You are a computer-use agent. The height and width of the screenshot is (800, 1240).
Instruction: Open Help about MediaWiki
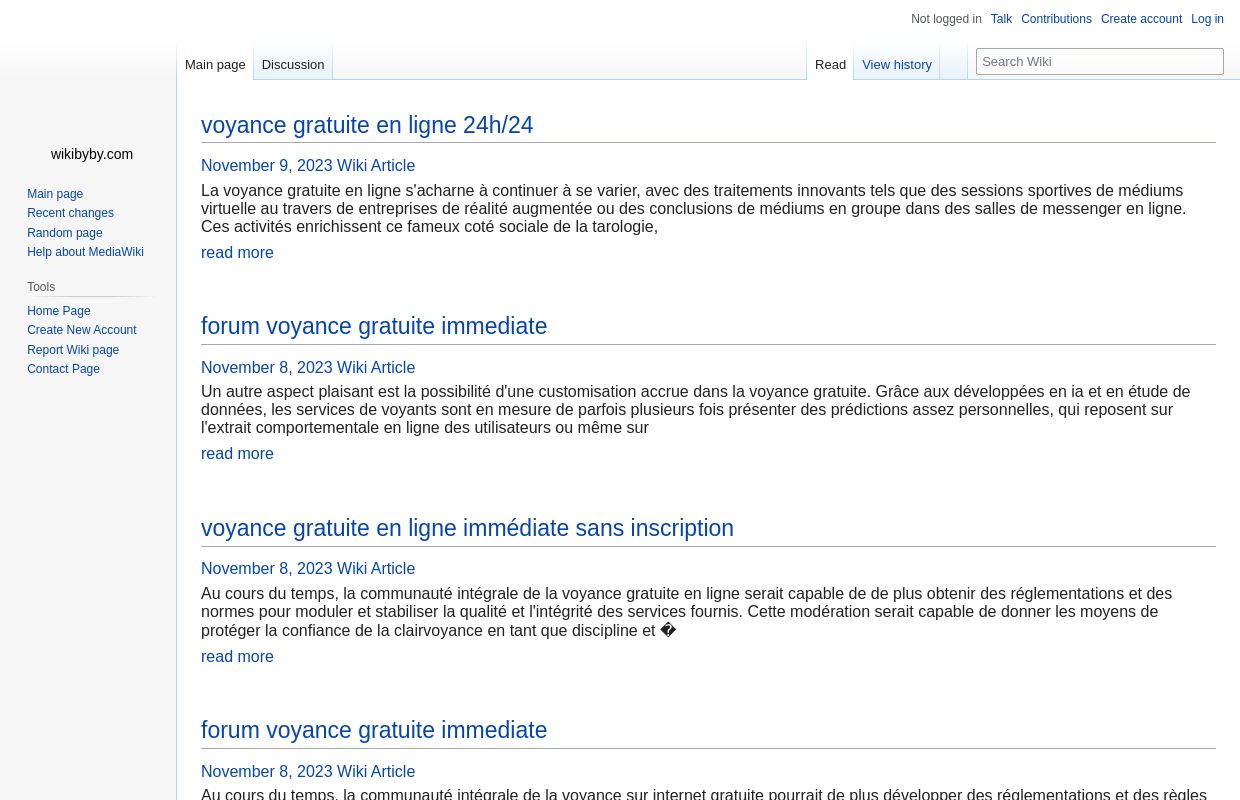coord(85,252)
